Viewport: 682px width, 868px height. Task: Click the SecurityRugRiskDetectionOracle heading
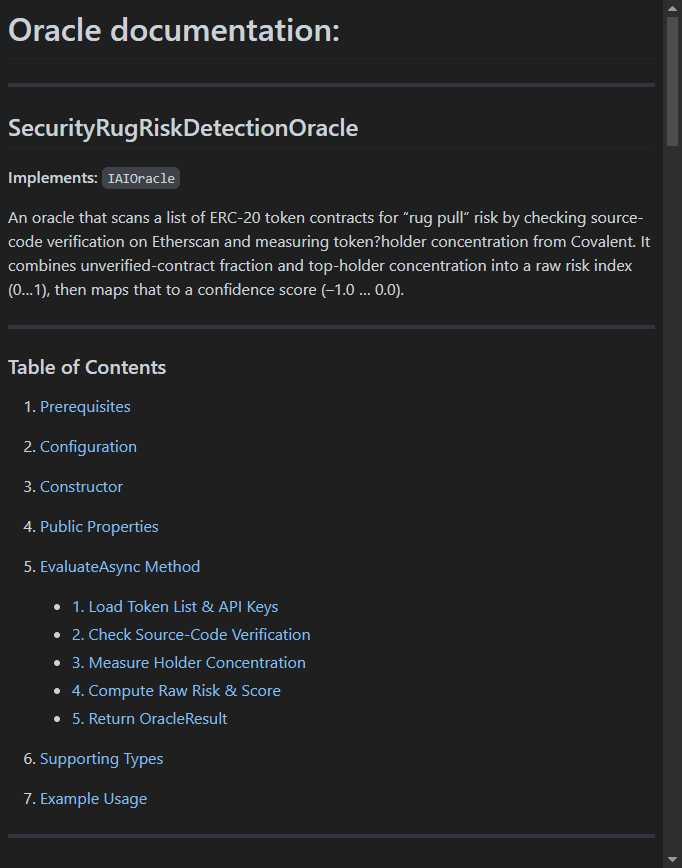point(183,128)
